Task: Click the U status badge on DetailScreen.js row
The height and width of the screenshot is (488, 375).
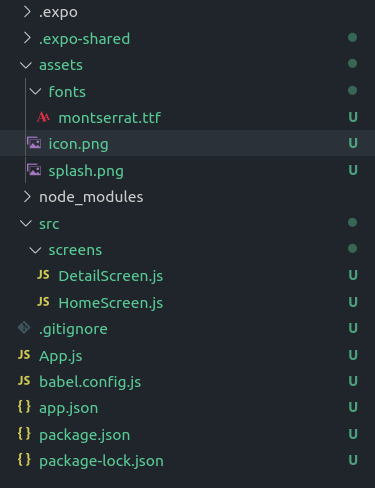Action: coord(353,275)
